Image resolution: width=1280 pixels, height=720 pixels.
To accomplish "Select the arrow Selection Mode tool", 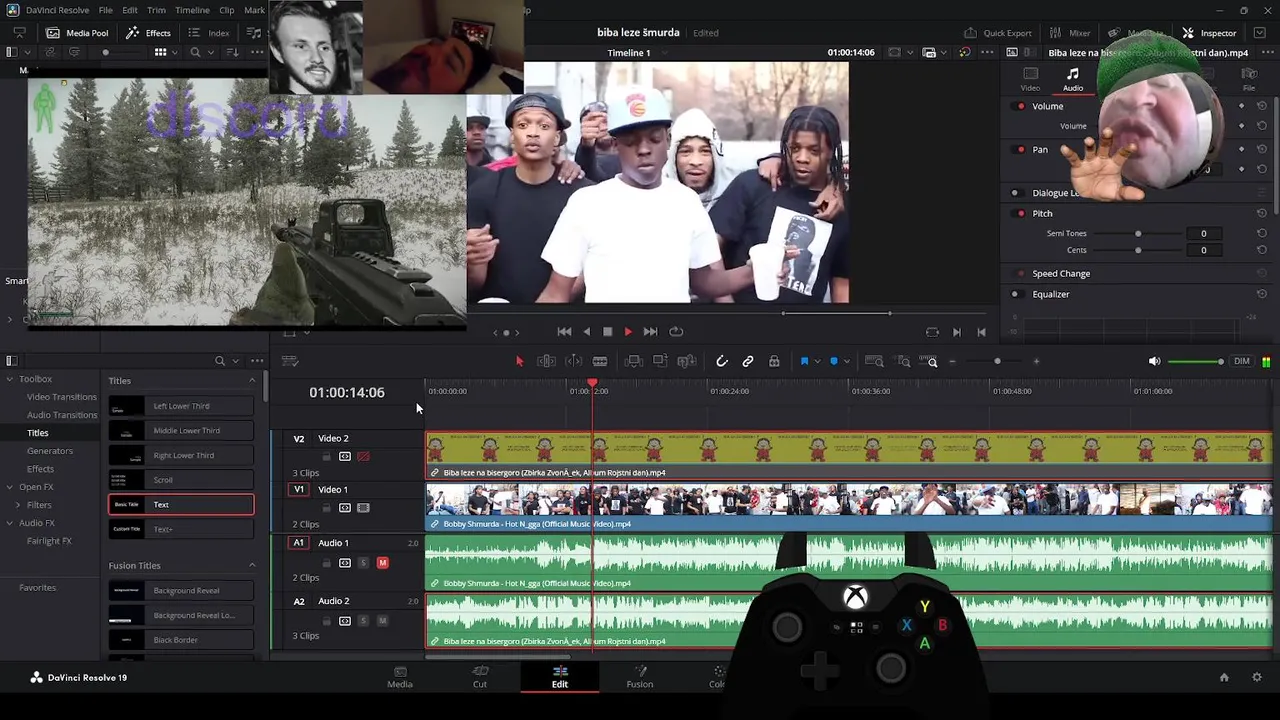I will (519, 361).
